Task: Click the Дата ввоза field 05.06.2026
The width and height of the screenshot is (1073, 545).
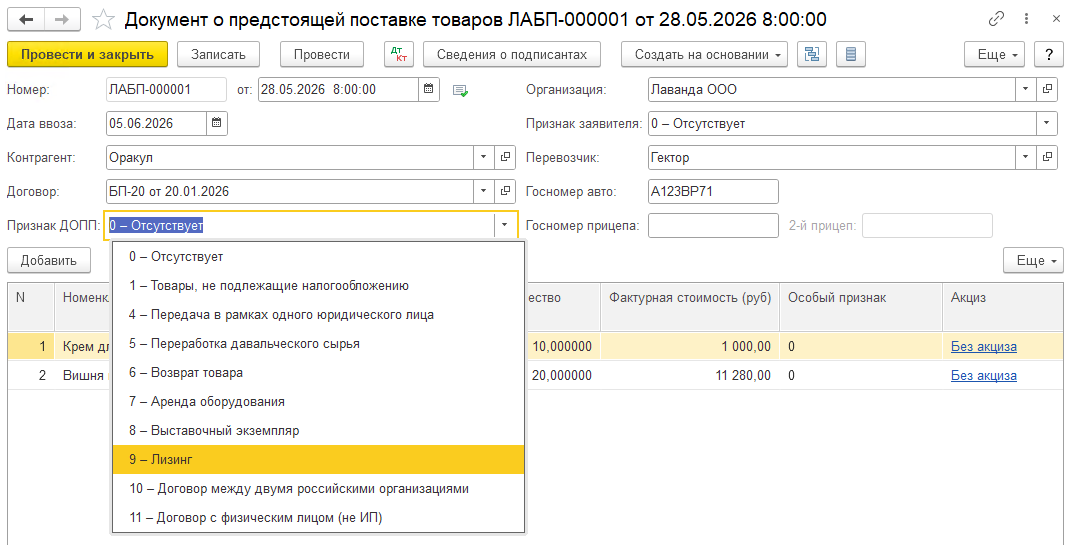Action: (x=157, y=123)
